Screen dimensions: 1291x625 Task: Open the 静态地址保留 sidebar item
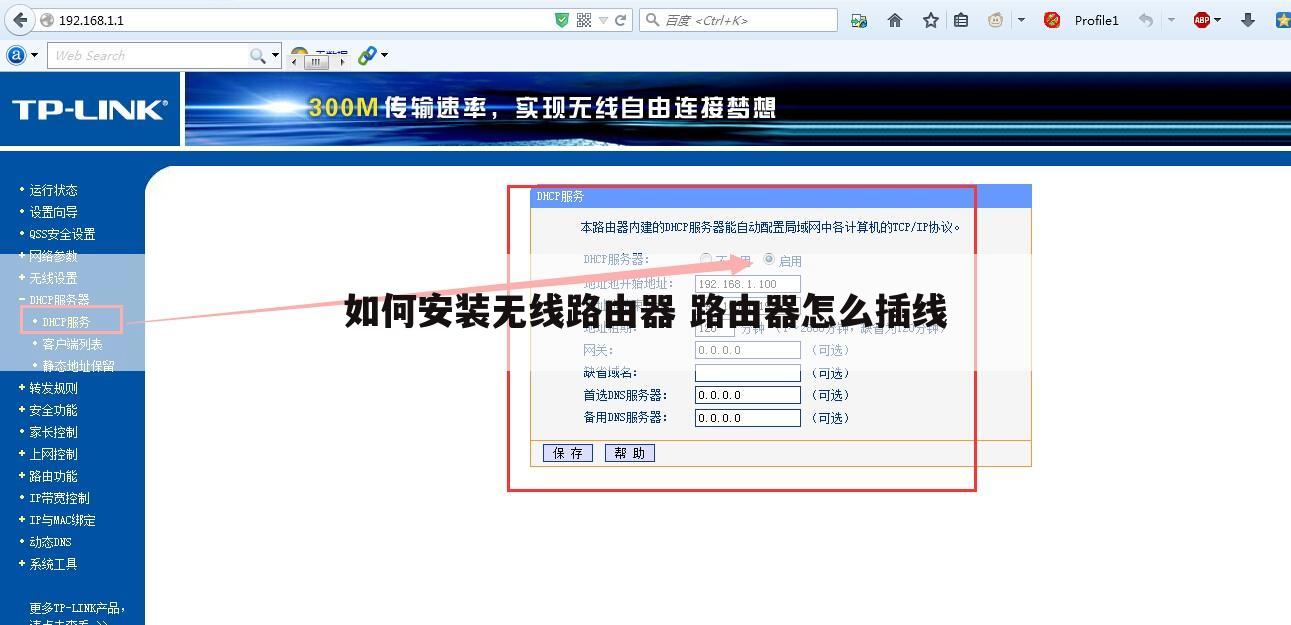pos(78,366)
